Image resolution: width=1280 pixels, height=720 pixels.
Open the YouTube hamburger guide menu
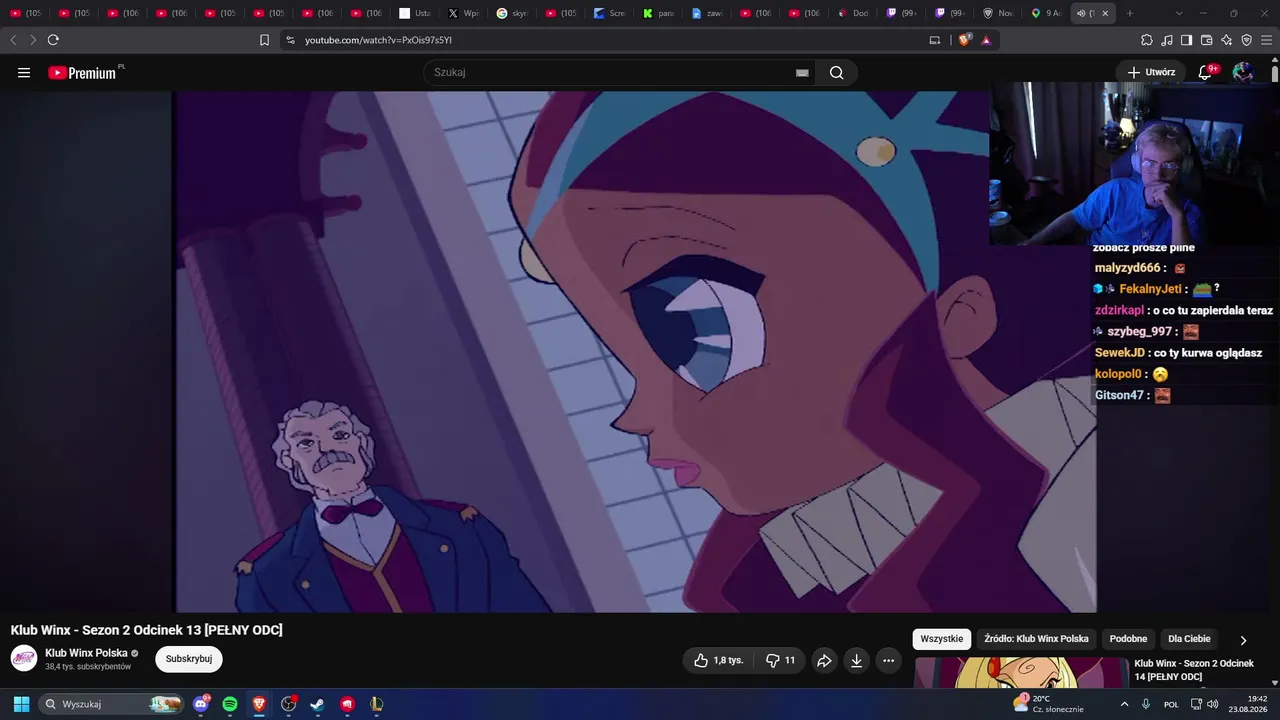(x=24, y=72)
